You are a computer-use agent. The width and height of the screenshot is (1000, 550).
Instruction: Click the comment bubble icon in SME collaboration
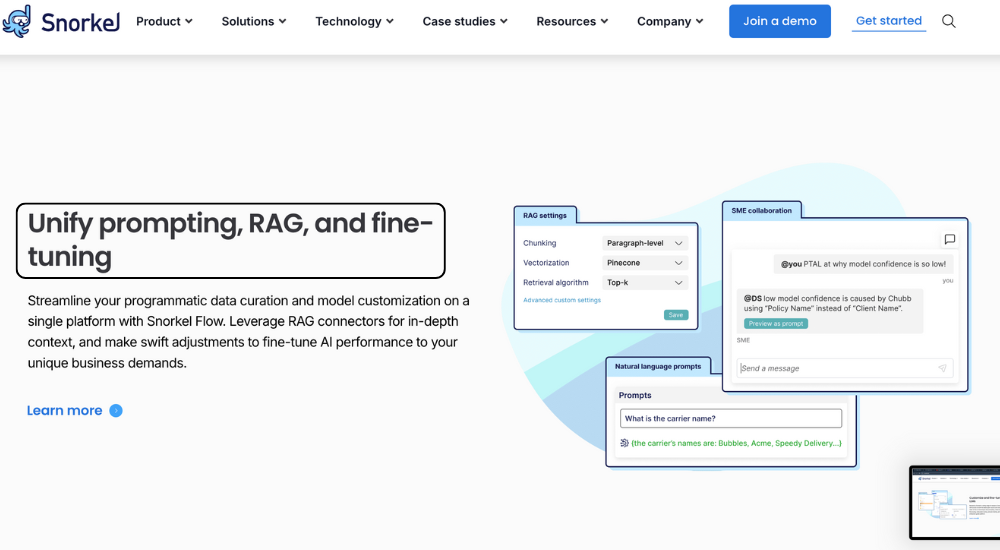[x=950, y=239]
